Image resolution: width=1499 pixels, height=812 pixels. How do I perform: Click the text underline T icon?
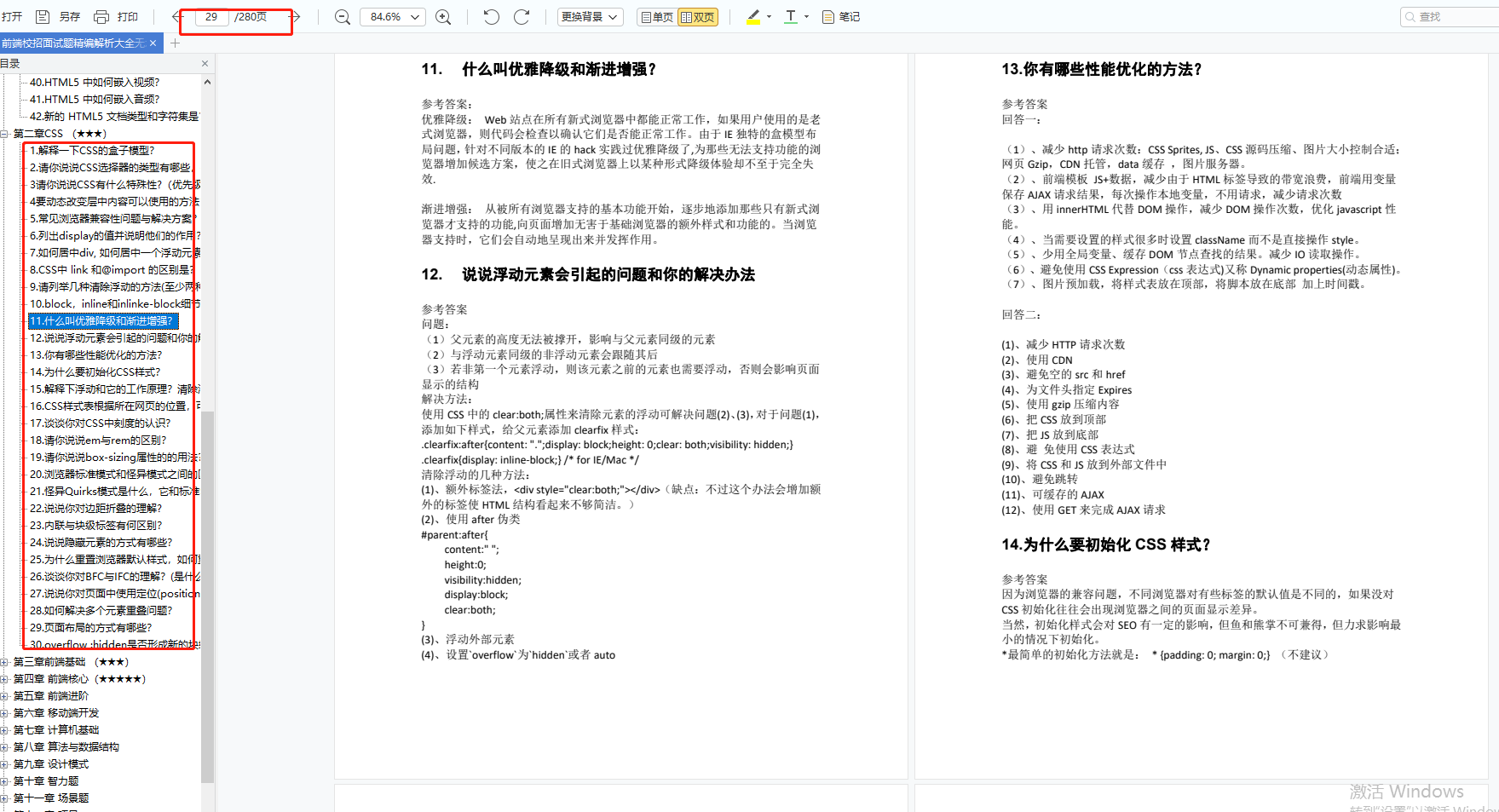pos(791,17)
